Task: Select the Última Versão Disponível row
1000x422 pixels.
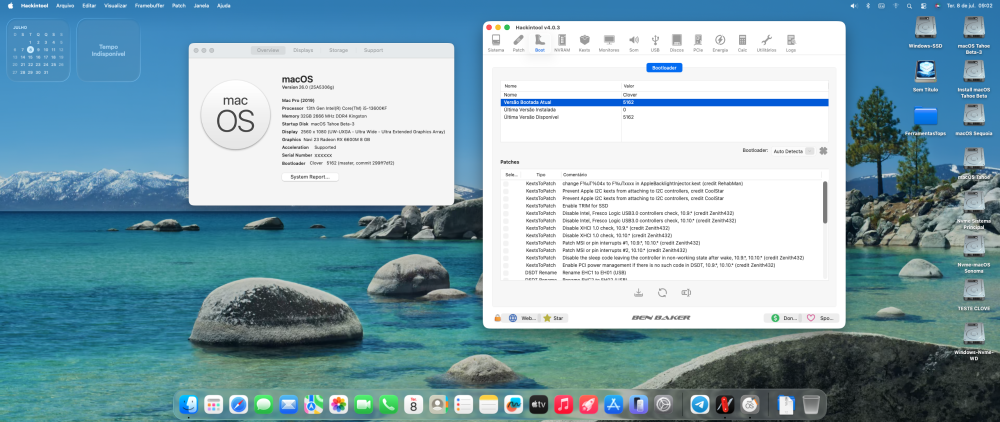Action: pos(665,117)
